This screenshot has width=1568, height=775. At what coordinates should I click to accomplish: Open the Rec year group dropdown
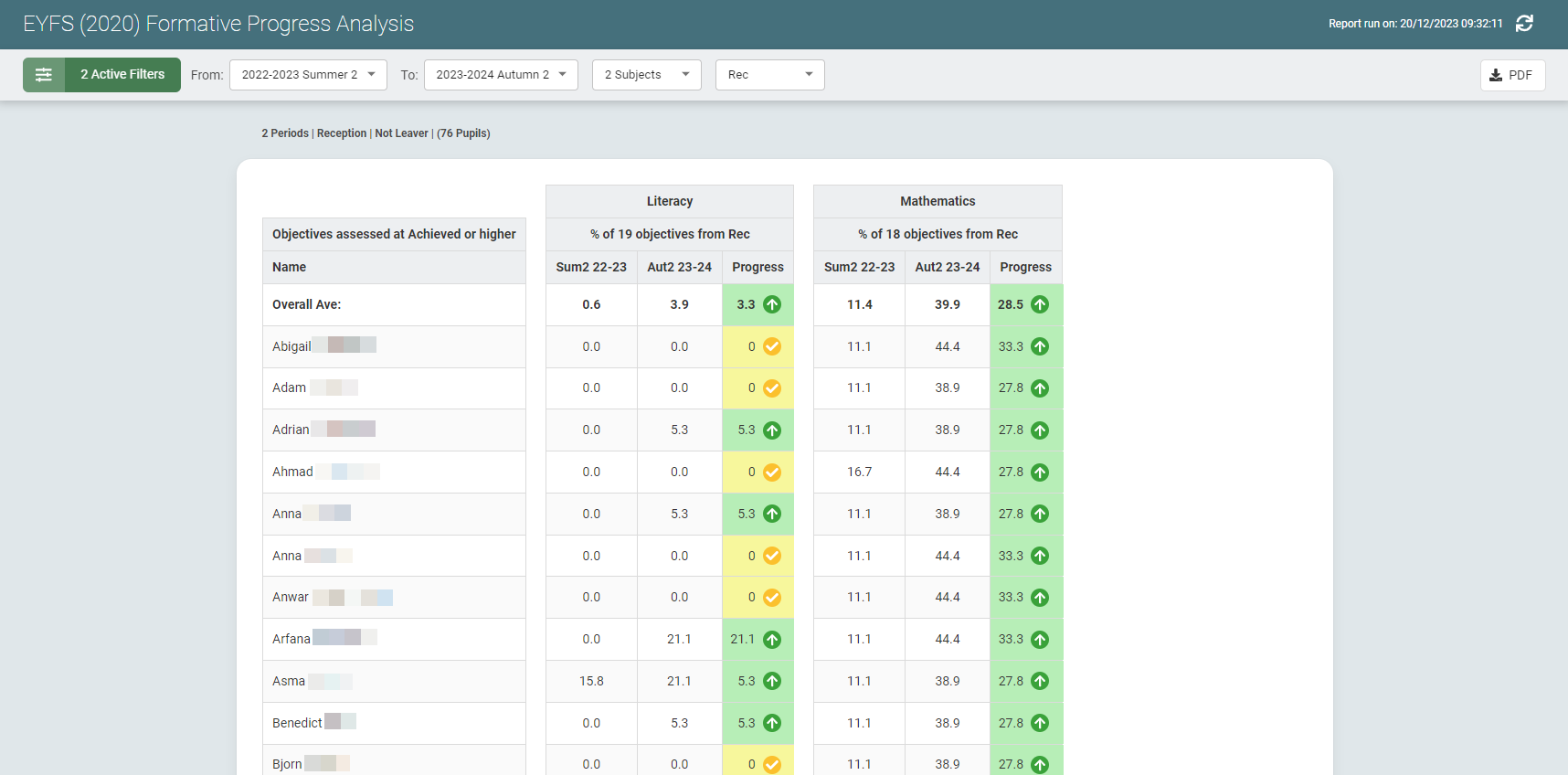pyautogui.click(x=769, y=75)
